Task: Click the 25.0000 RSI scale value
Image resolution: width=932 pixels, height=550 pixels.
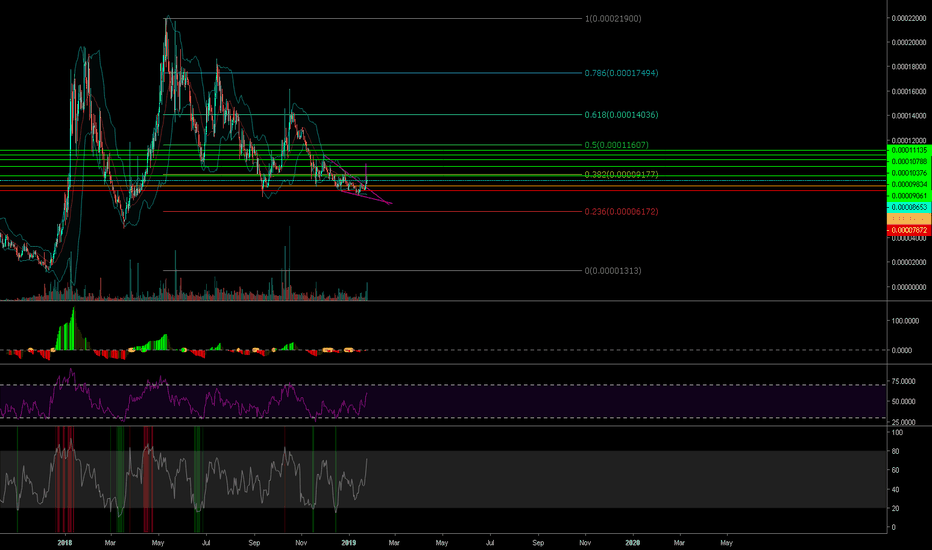Action: [903, 422]
